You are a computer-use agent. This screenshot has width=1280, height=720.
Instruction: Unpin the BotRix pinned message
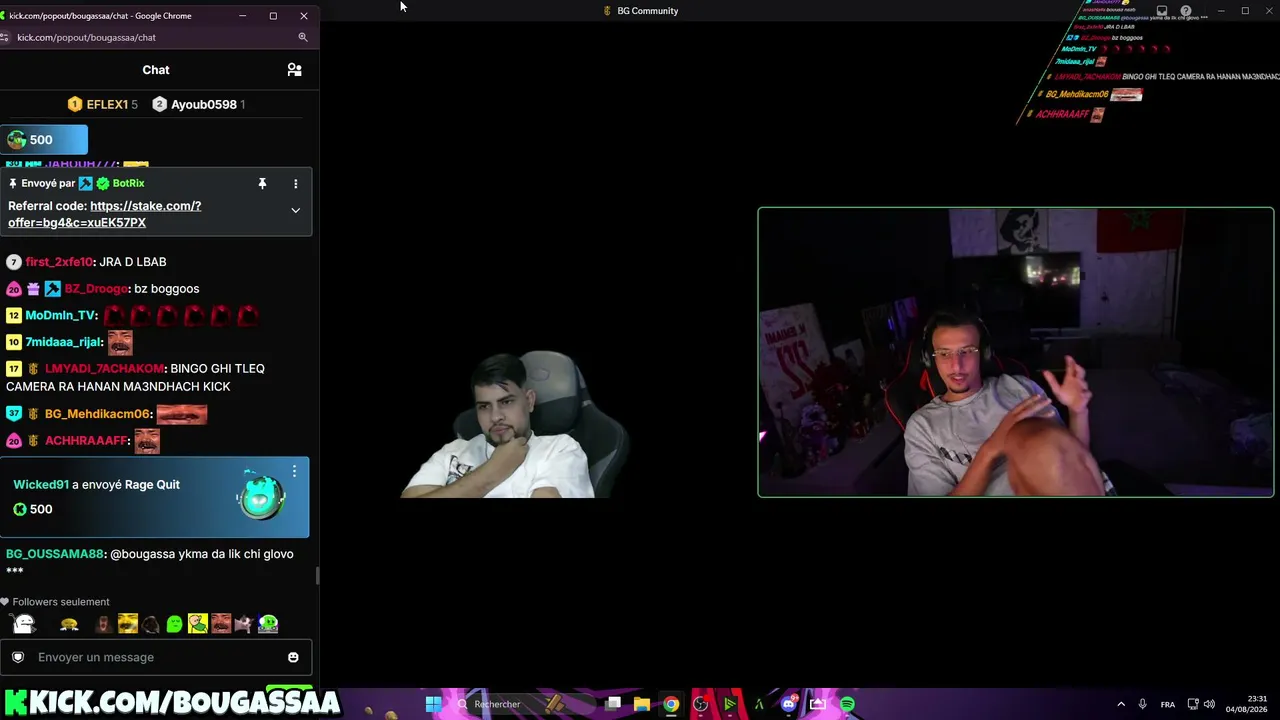[262, 184]
